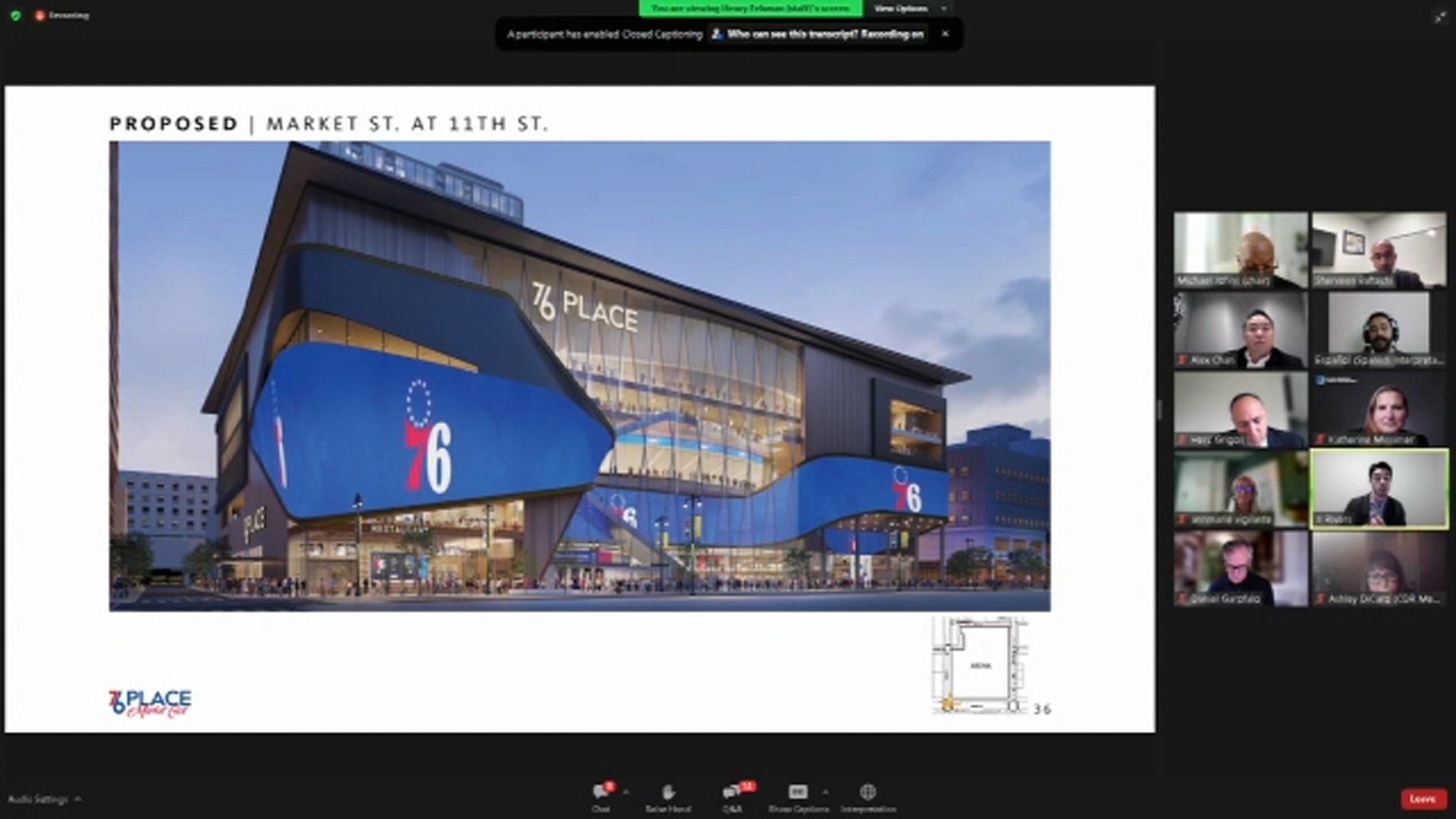Expand caption options arrow

(825, 792)
